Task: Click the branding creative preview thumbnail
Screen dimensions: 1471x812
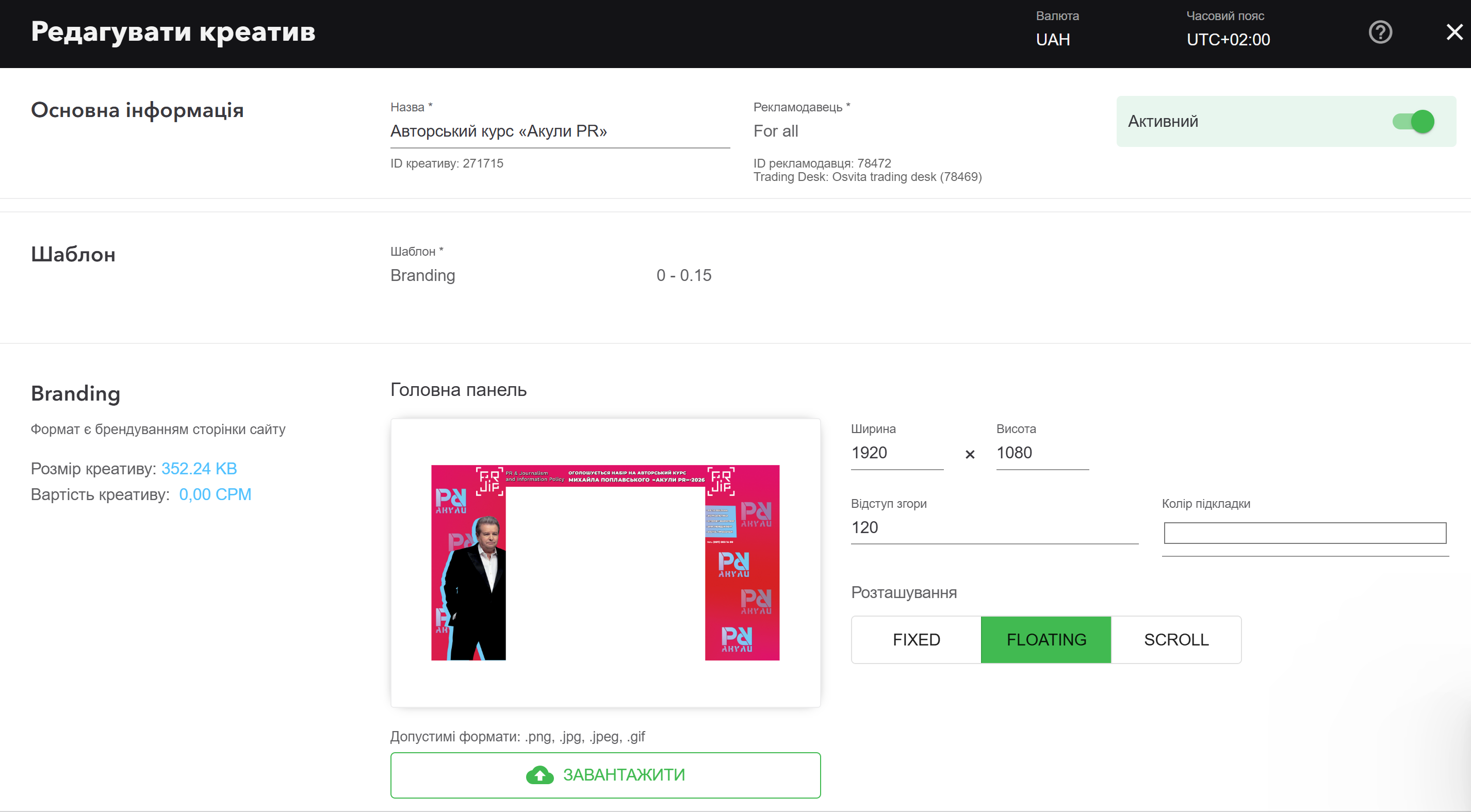Action: tap(604, 562)
